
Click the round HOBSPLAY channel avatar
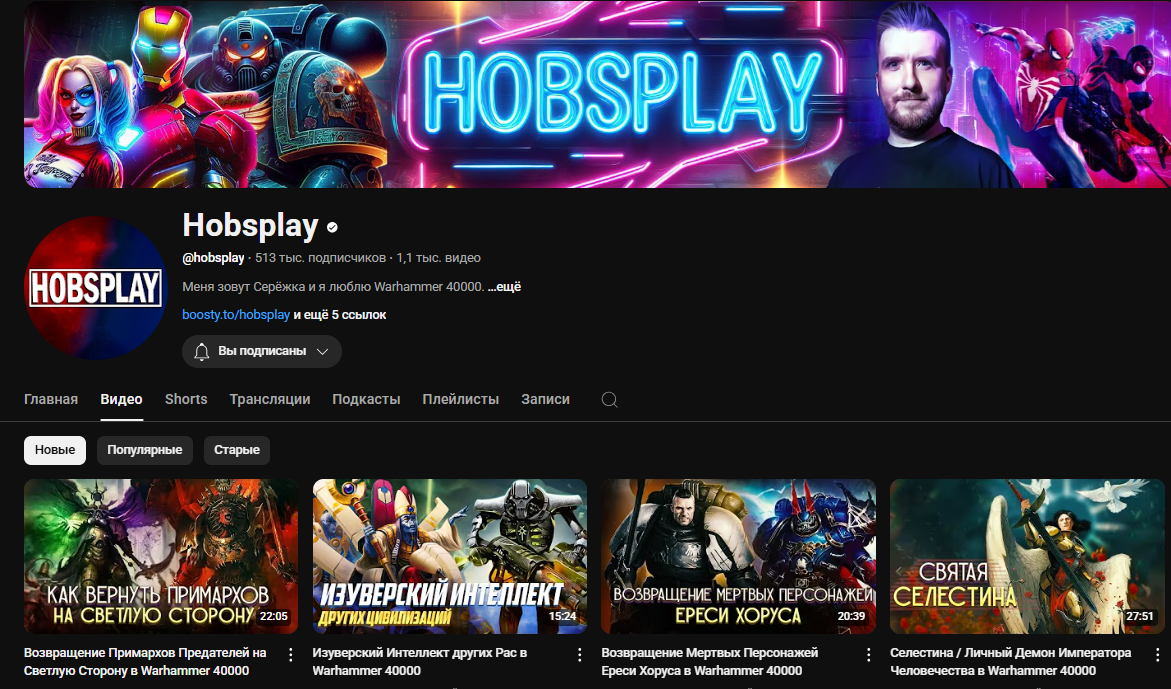tap(96, 288)
